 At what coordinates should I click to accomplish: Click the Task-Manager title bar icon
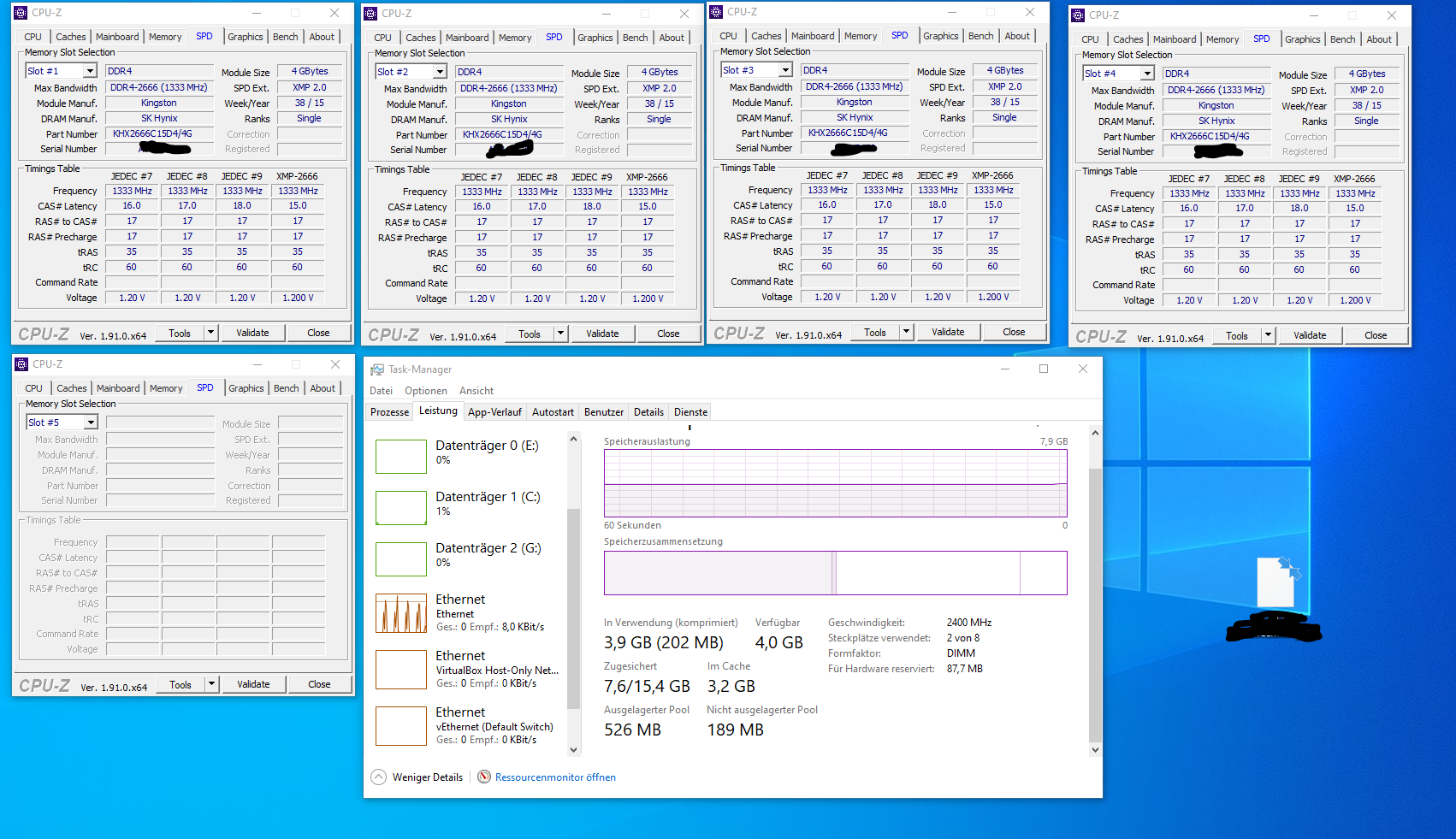(x=377, y=369)
